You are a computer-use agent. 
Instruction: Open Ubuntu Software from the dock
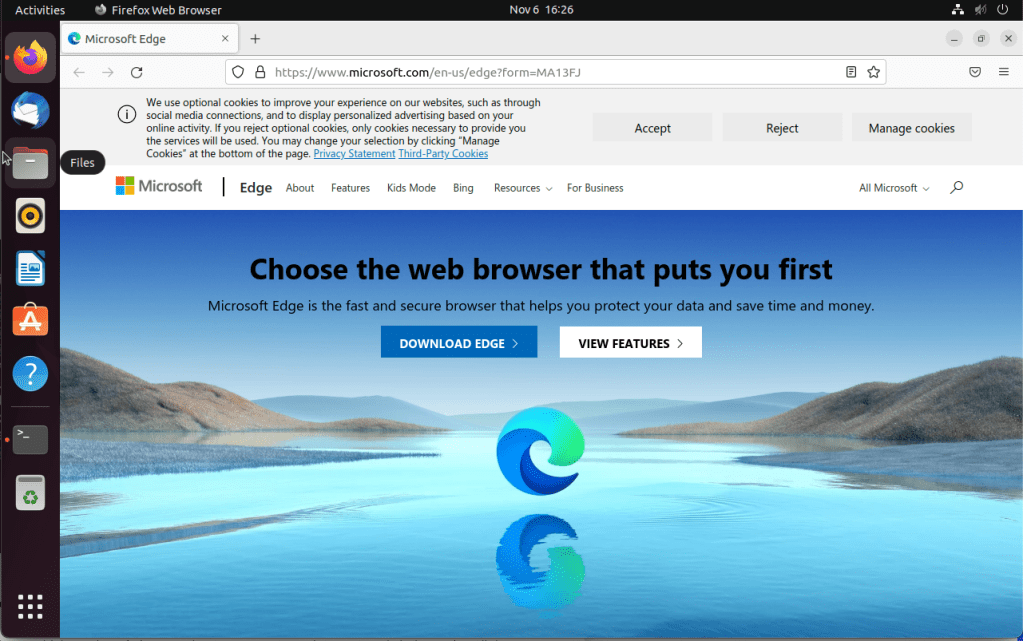pyautogui.click(x=30, y=321)
